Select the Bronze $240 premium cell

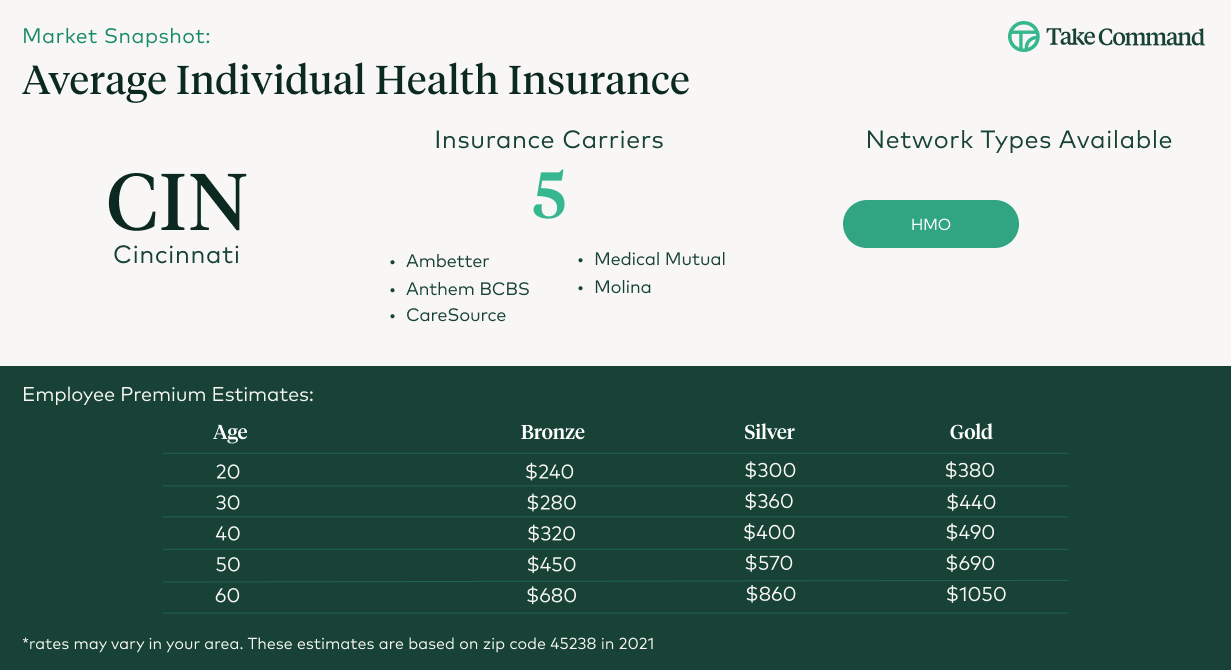(550, 471)
